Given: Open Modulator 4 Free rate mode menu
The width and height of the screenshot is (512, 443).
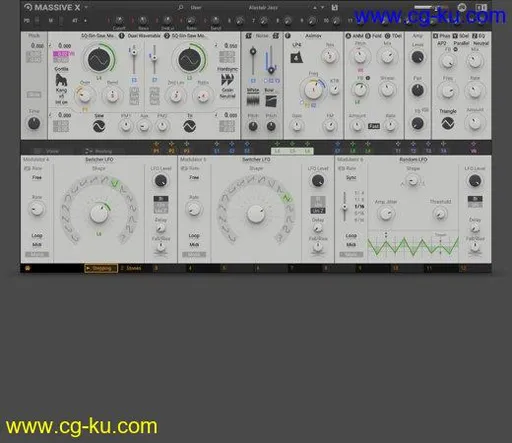Looking at the screenshot, I should click(37, 177).
